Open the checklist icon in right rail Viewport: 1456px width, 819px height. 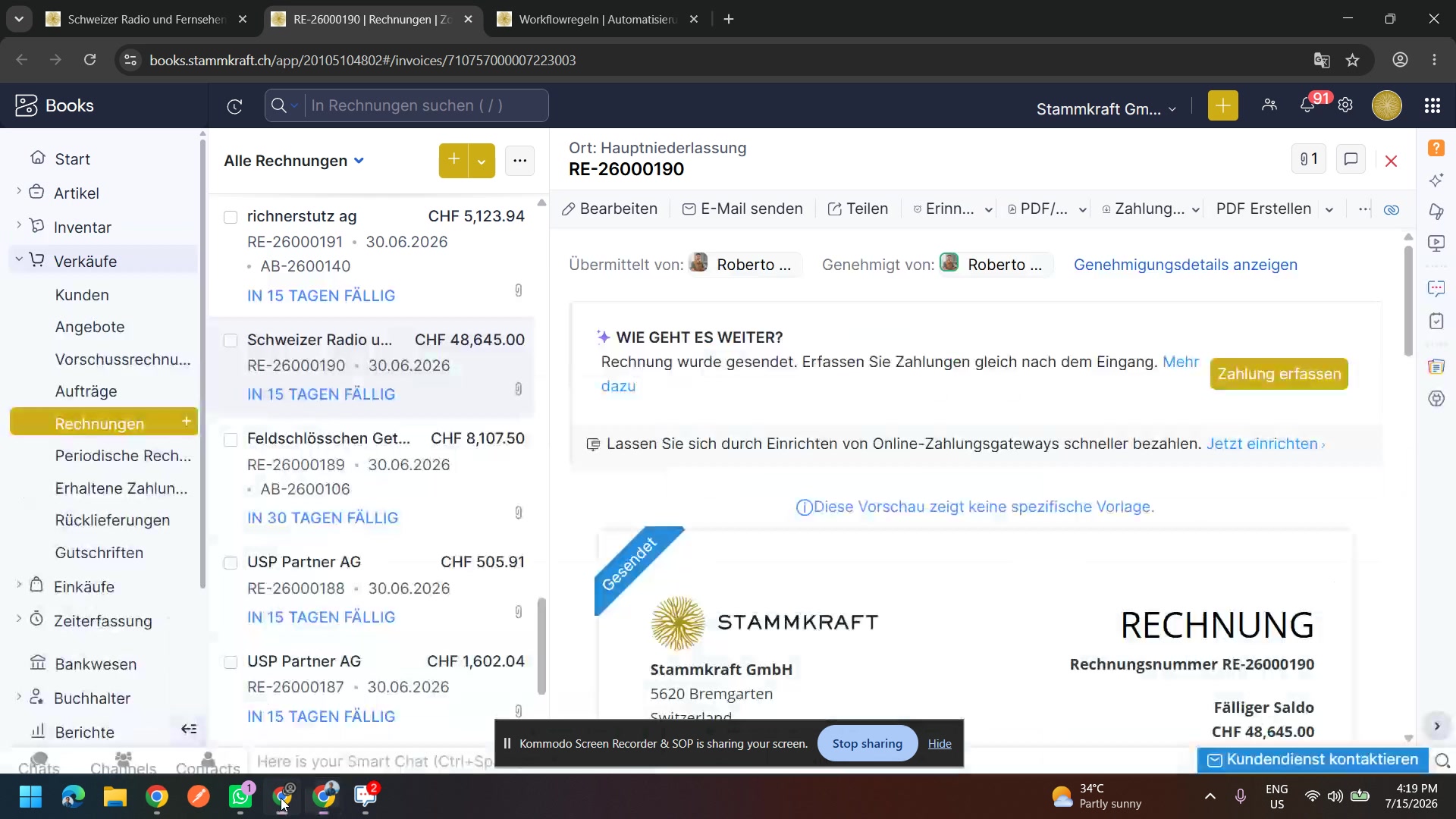(1436, 322)
